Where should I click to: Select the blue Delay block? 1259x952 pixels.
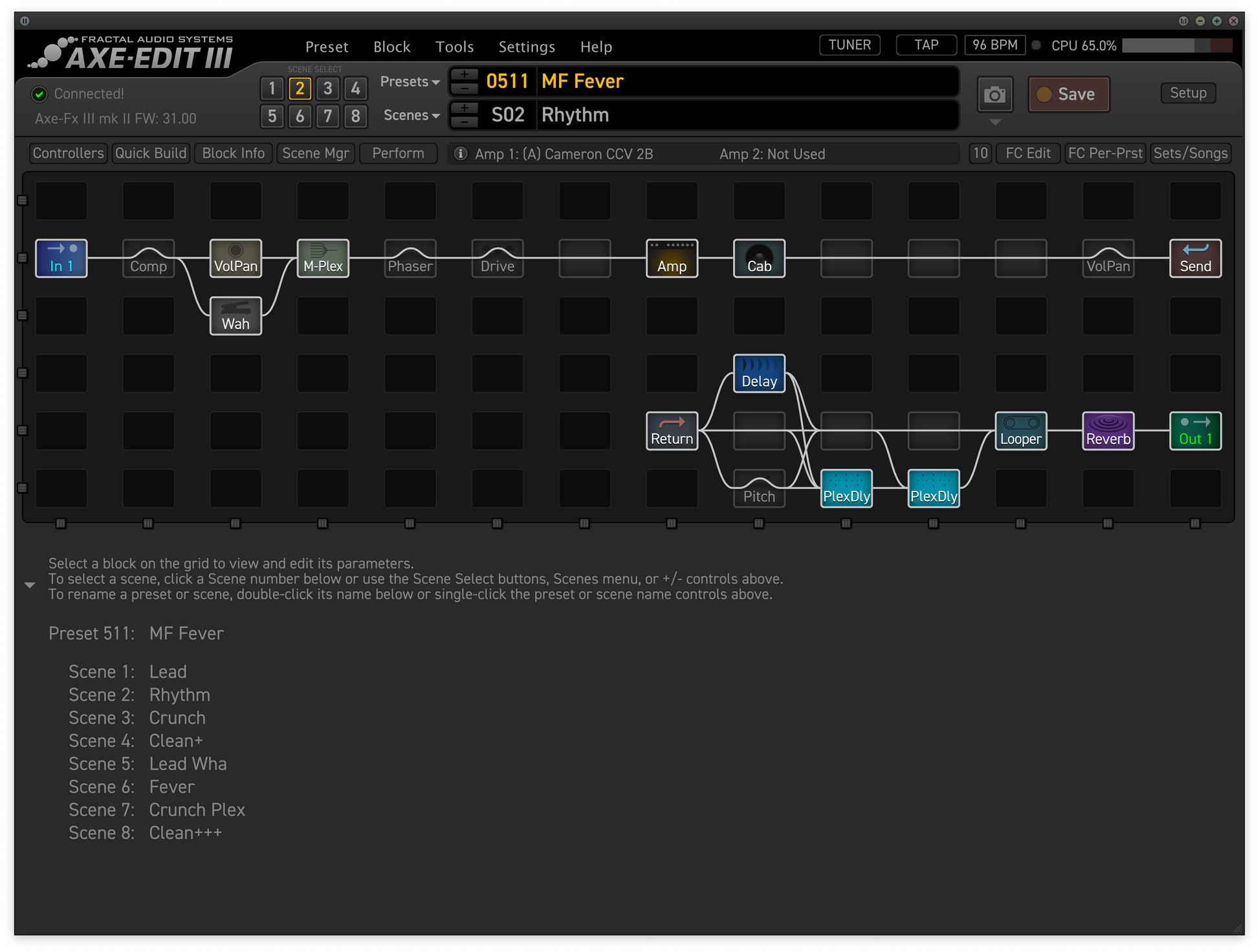point(759,374)
